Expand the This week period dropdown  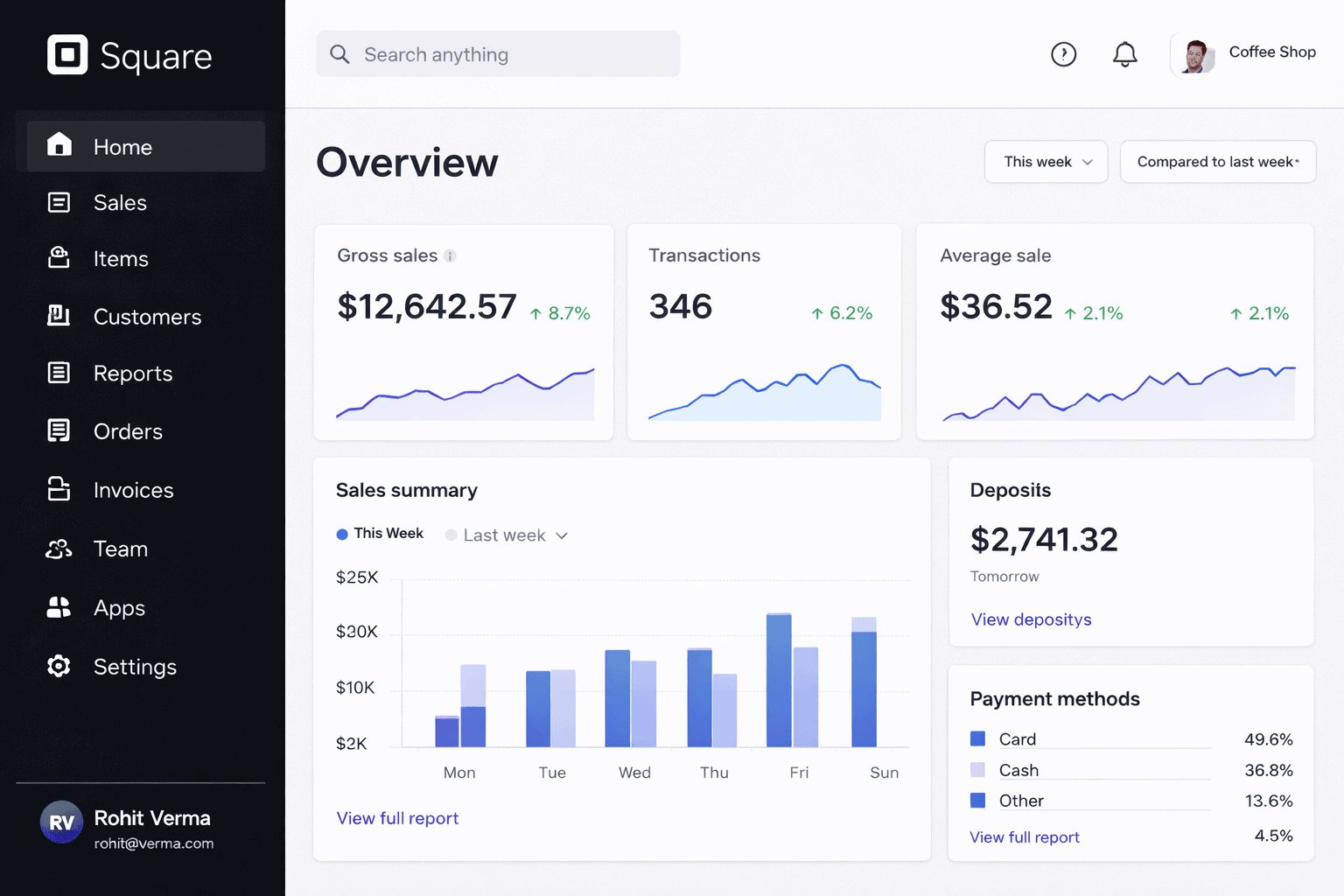coord(1046,162)
